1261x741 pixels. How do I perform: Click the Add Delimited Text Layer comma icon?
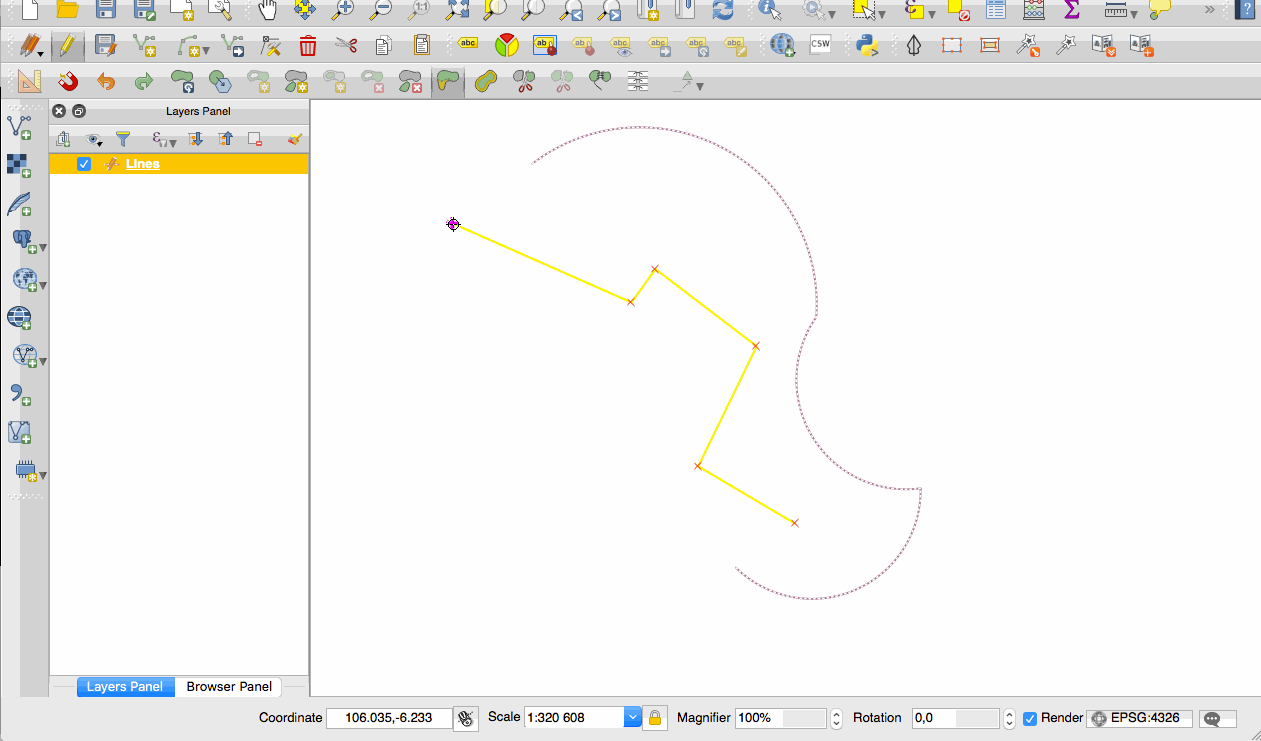click(19, 393)
